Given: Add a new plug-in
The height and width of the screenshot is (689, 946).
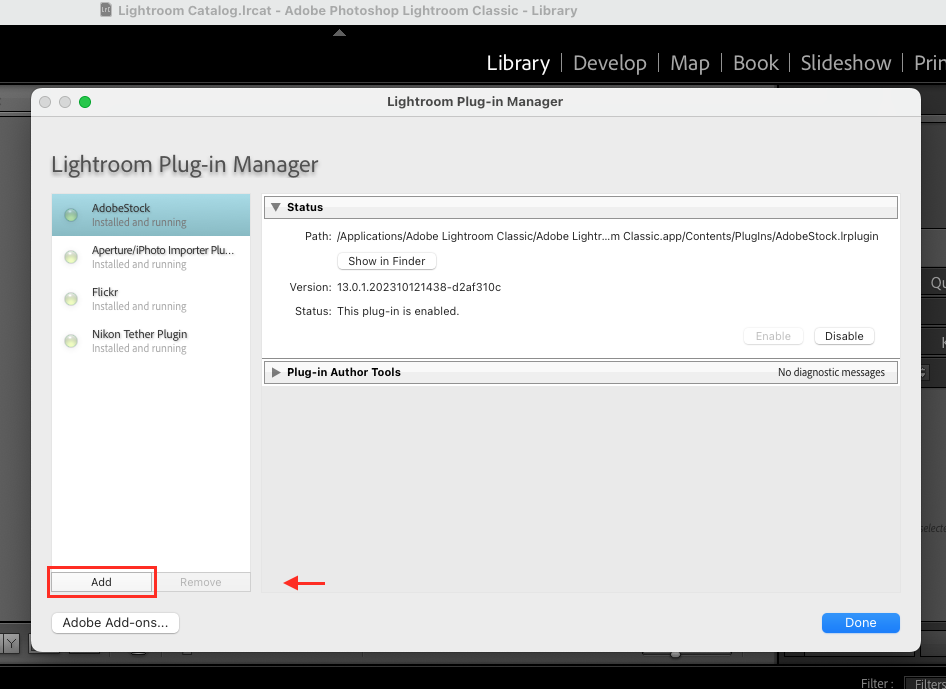Looking at the screenshot, I should [x=101, y=582].
